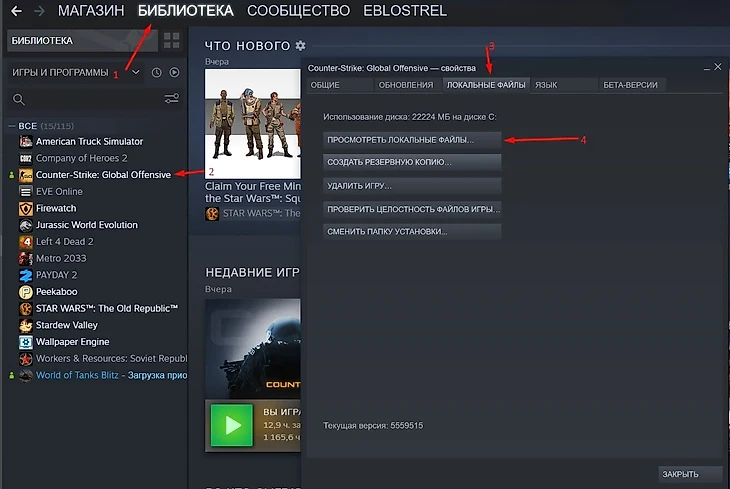
Task: Select the ЛОКАЛЬНЫЕ ФАЙЛЫ tab
Action: [486, 85]
